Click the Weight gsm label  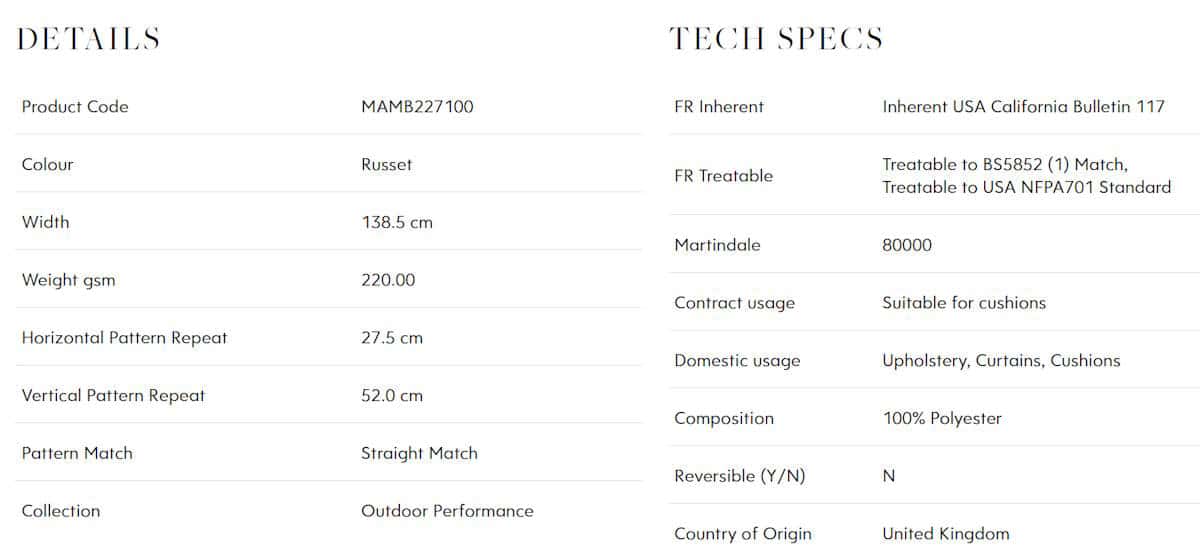click(x=68, y=280)
